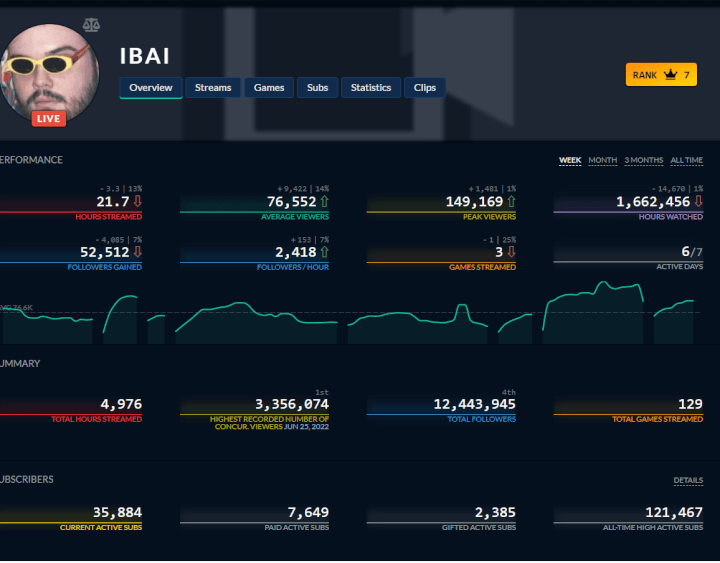Click the HOURS STREAMED label

coord(109,217)
